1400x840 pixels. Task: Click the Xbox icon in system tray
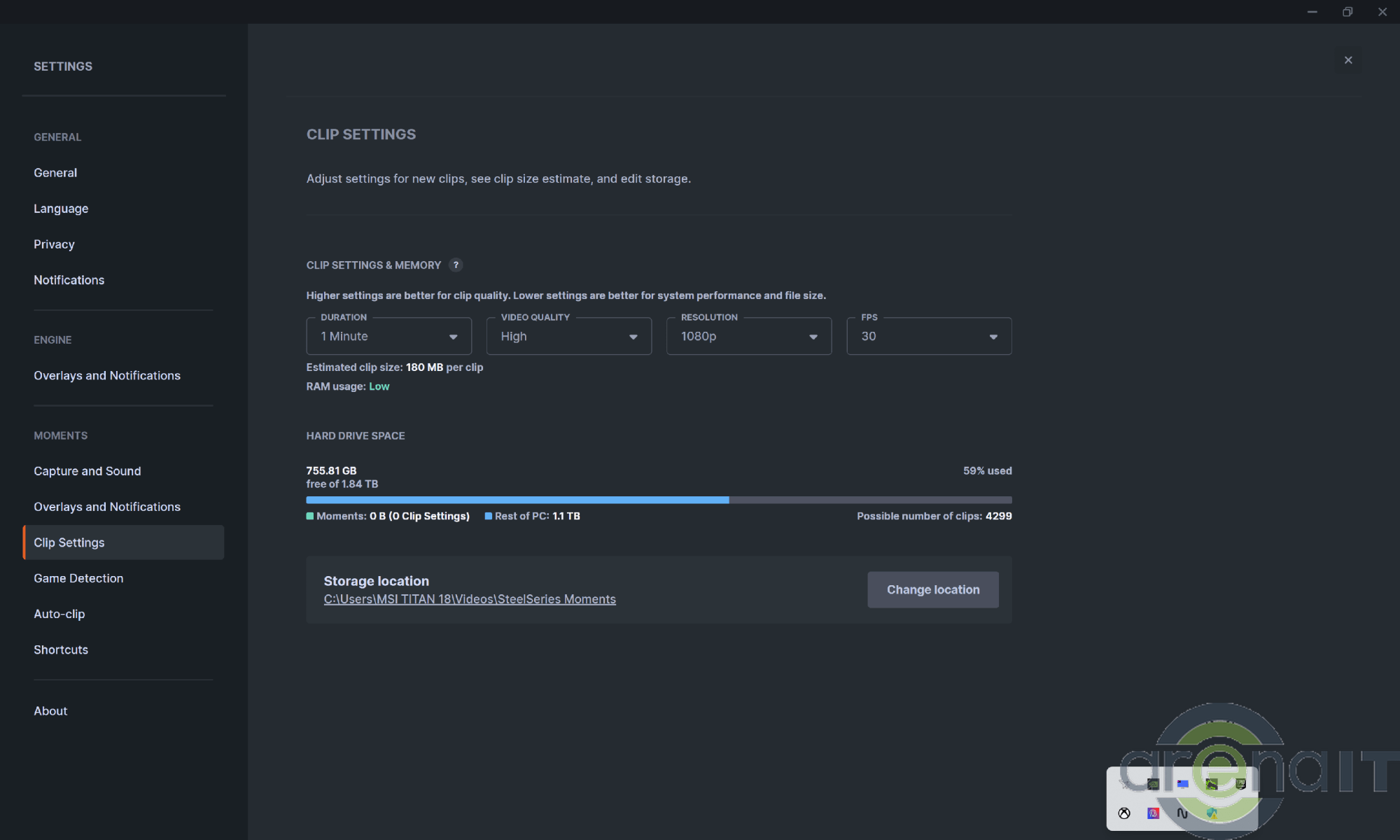click(x=1124, y=813)
